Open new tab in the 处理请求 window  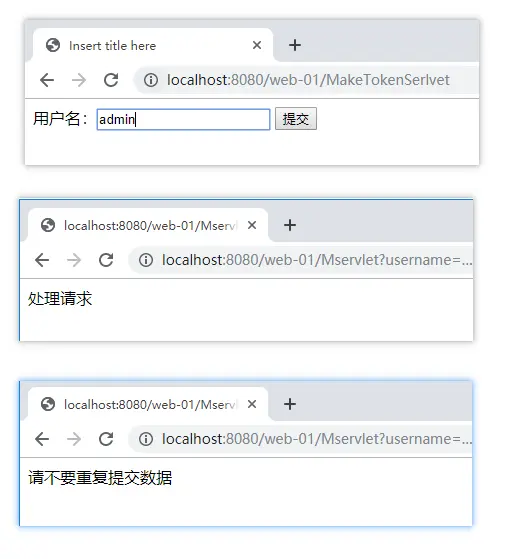(x=290, y=225)
